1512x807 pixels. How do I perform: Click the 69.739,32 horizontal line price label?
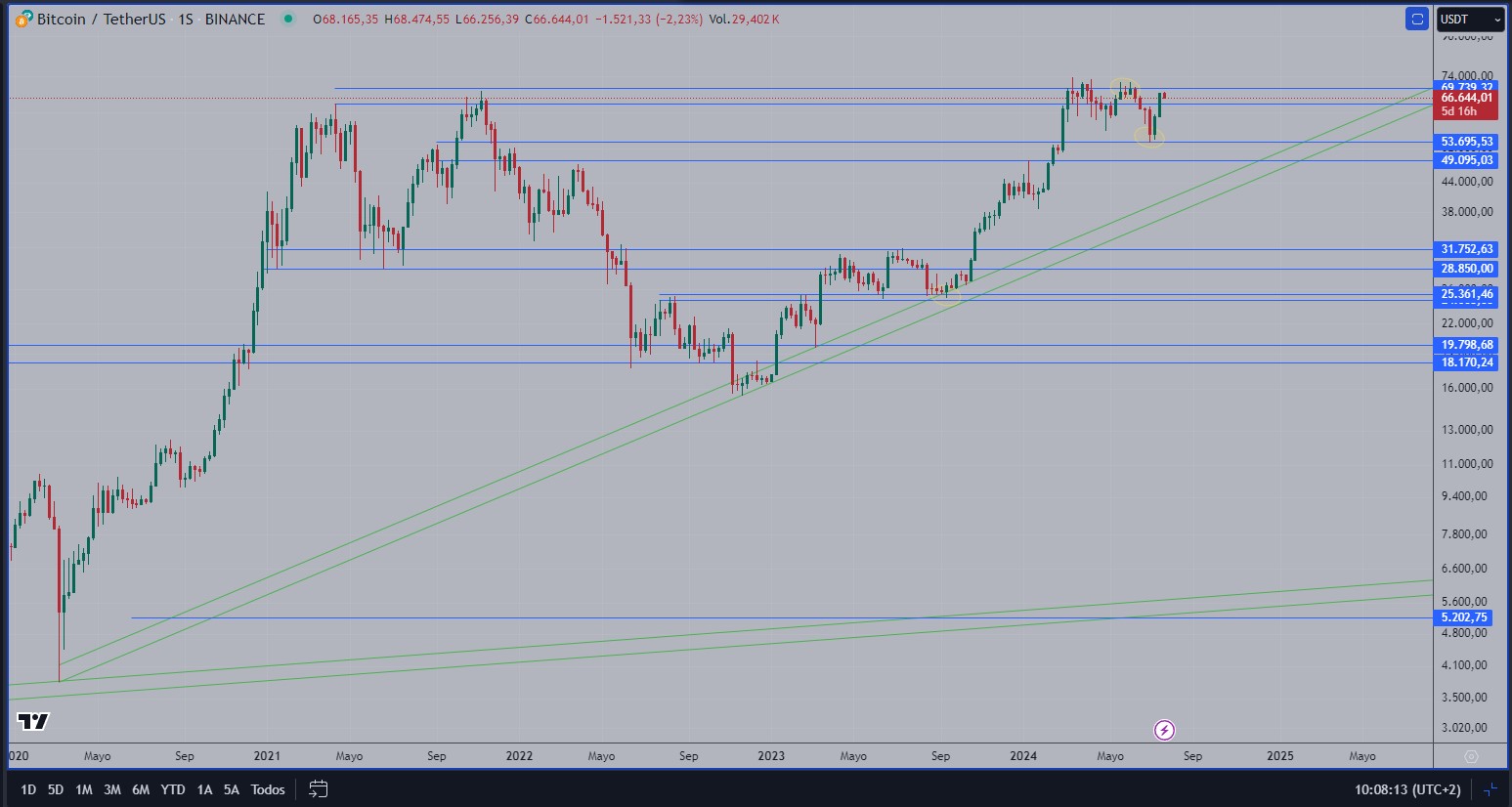tap(1467, 87)
